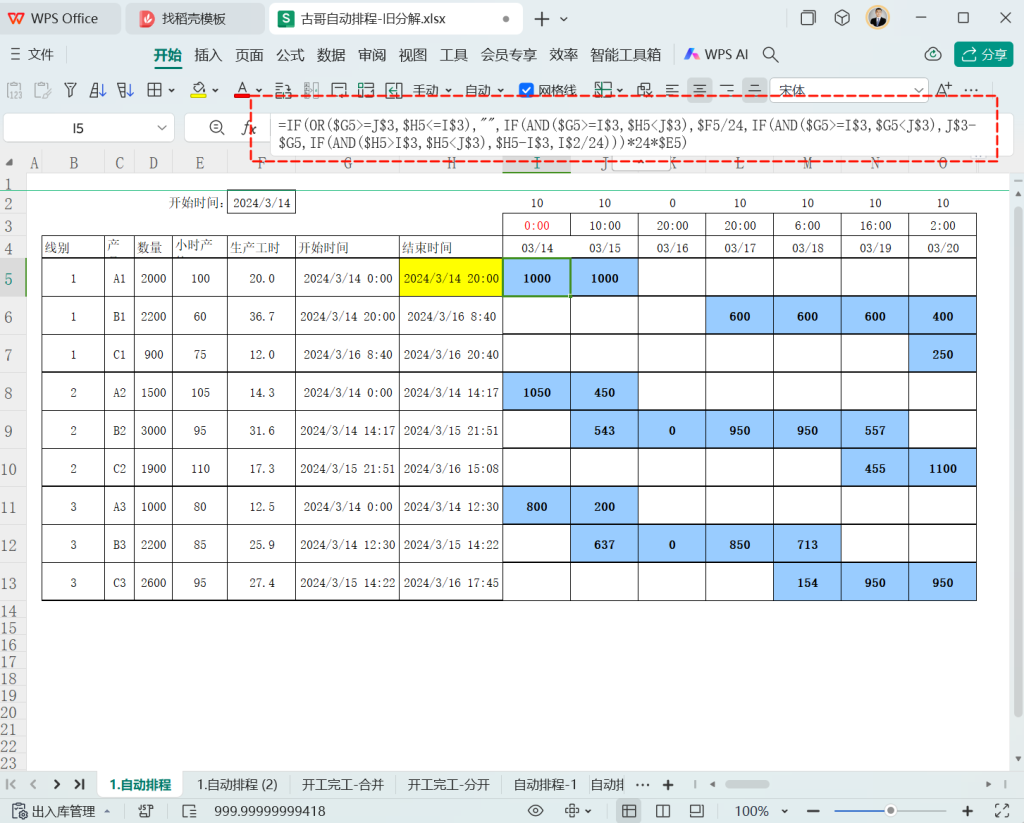Show more sheet tabs ellipsis
The image size is (1024, 823).
point(643,784)
